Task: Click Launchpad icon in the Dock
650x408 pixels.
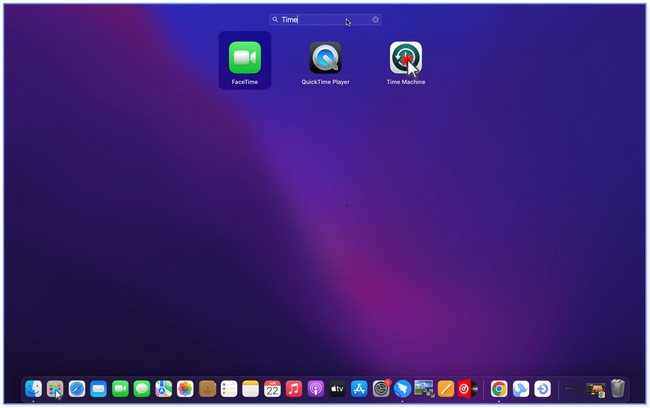Action: 55,389
